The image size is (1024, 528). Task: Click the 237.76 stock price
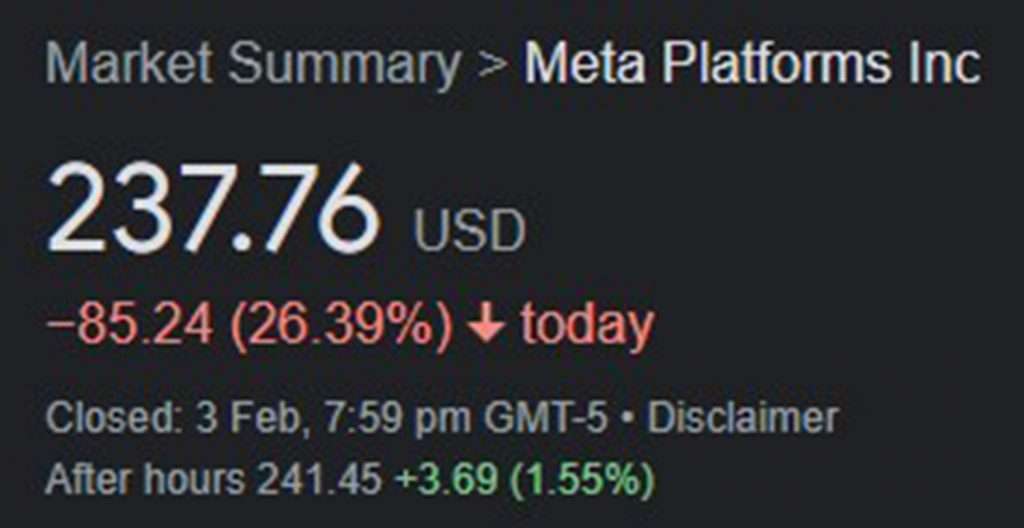coord(213,209)
